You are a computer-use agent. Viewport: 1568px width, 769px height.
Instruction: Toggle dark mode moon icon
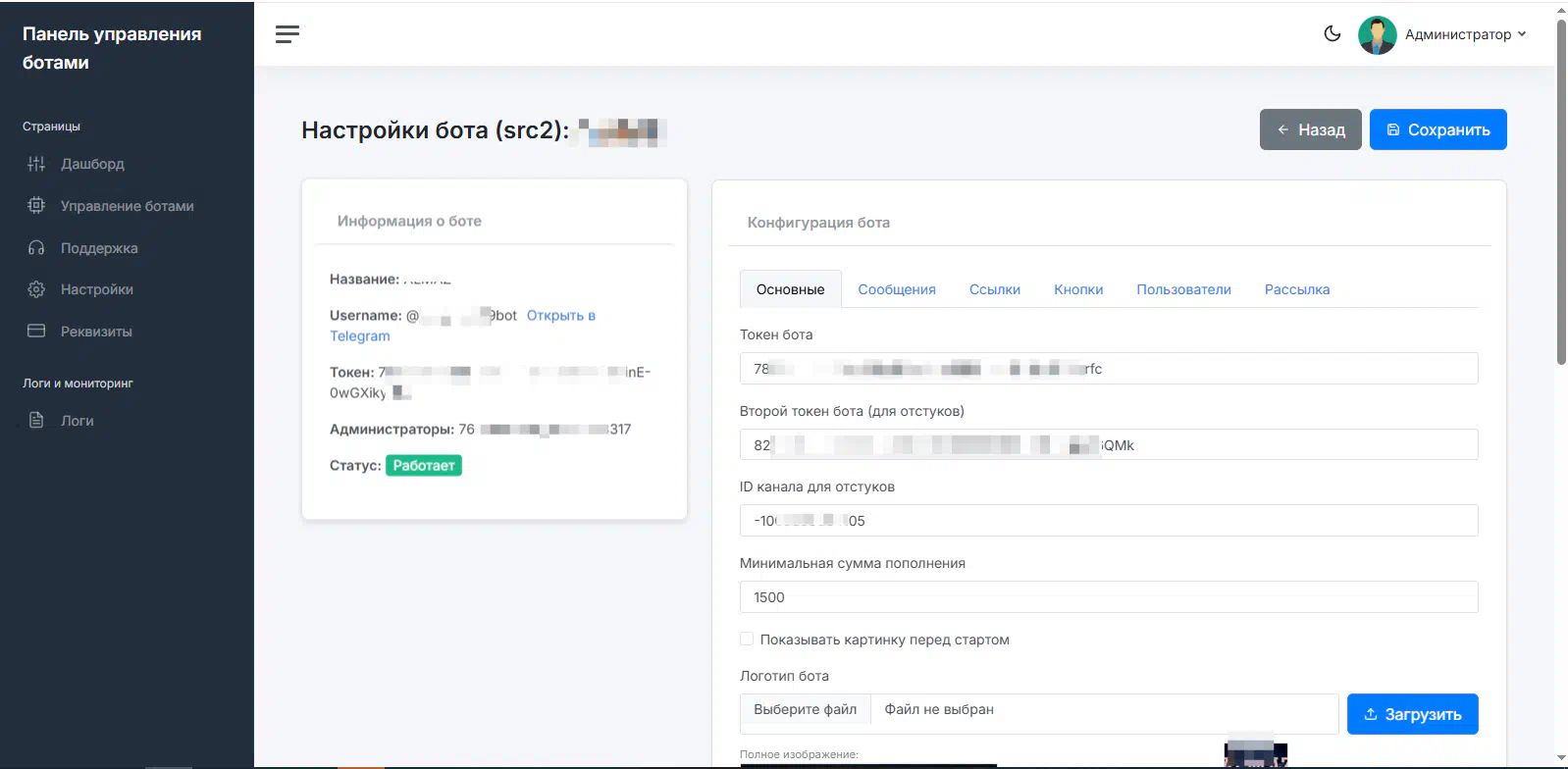tap(1332, 33)
